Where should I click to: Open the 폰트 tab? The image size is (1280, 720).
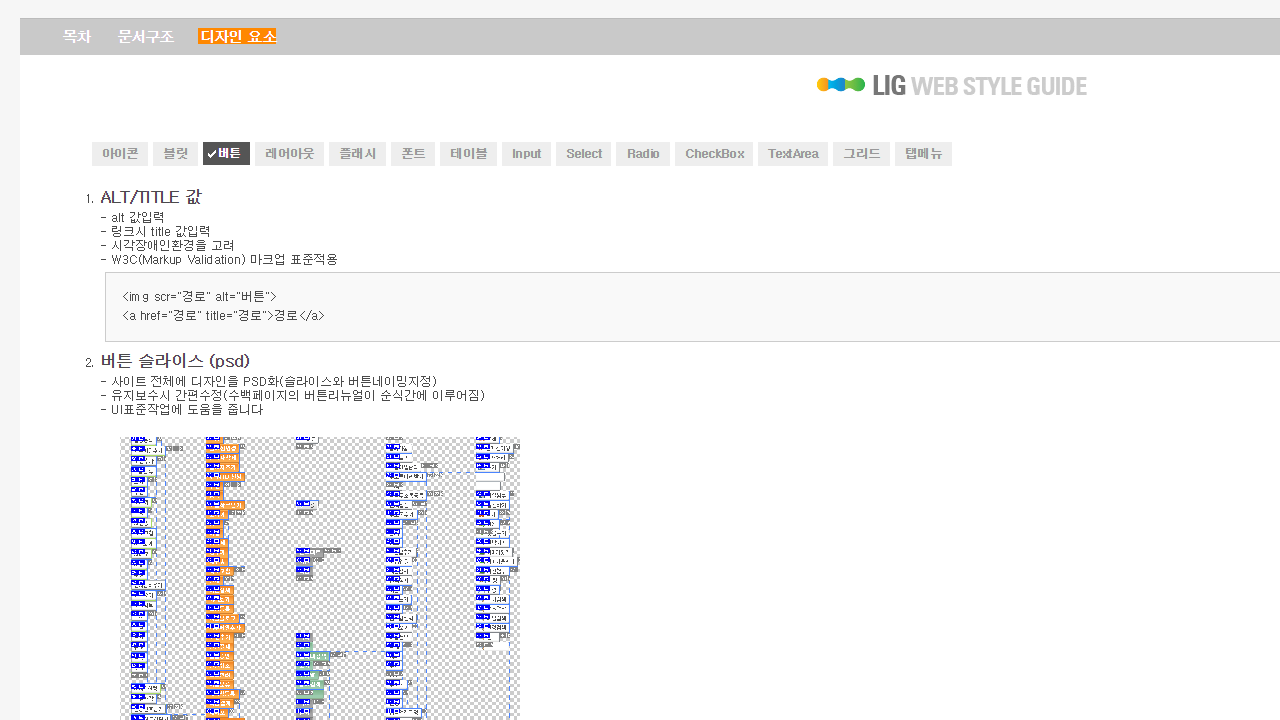coord(413,154)
